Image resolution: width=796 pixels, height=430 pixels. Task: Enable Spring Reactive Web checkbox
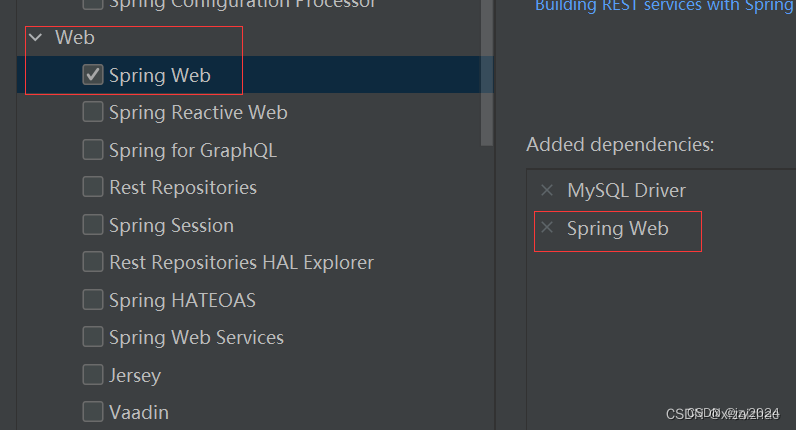tap(93, 112)
